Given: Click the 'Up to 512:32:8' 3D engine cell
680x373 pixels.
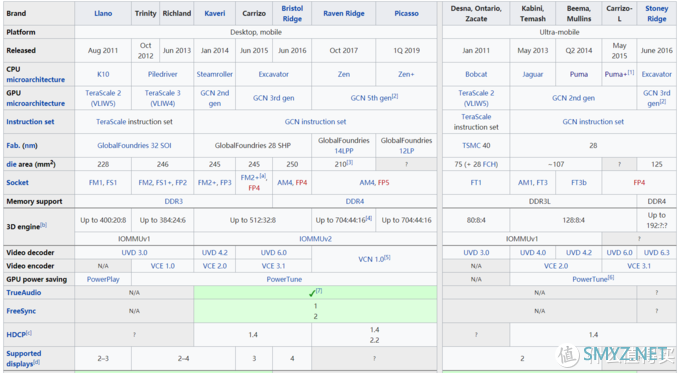Looking at the screenshot, I should pyautogui.click(x=252, y=220).
